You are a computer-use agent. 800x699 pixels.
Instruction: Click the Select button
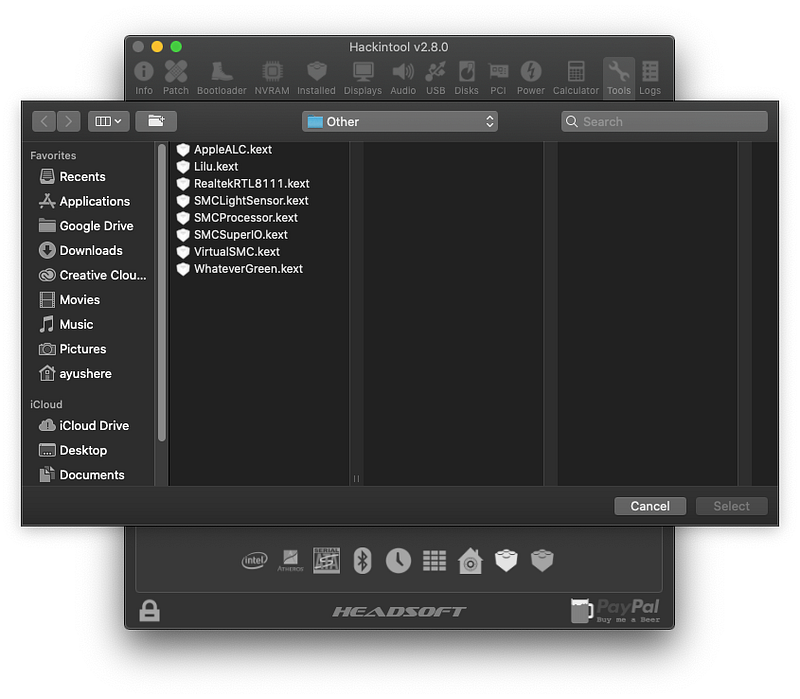(x=732, y=506)
